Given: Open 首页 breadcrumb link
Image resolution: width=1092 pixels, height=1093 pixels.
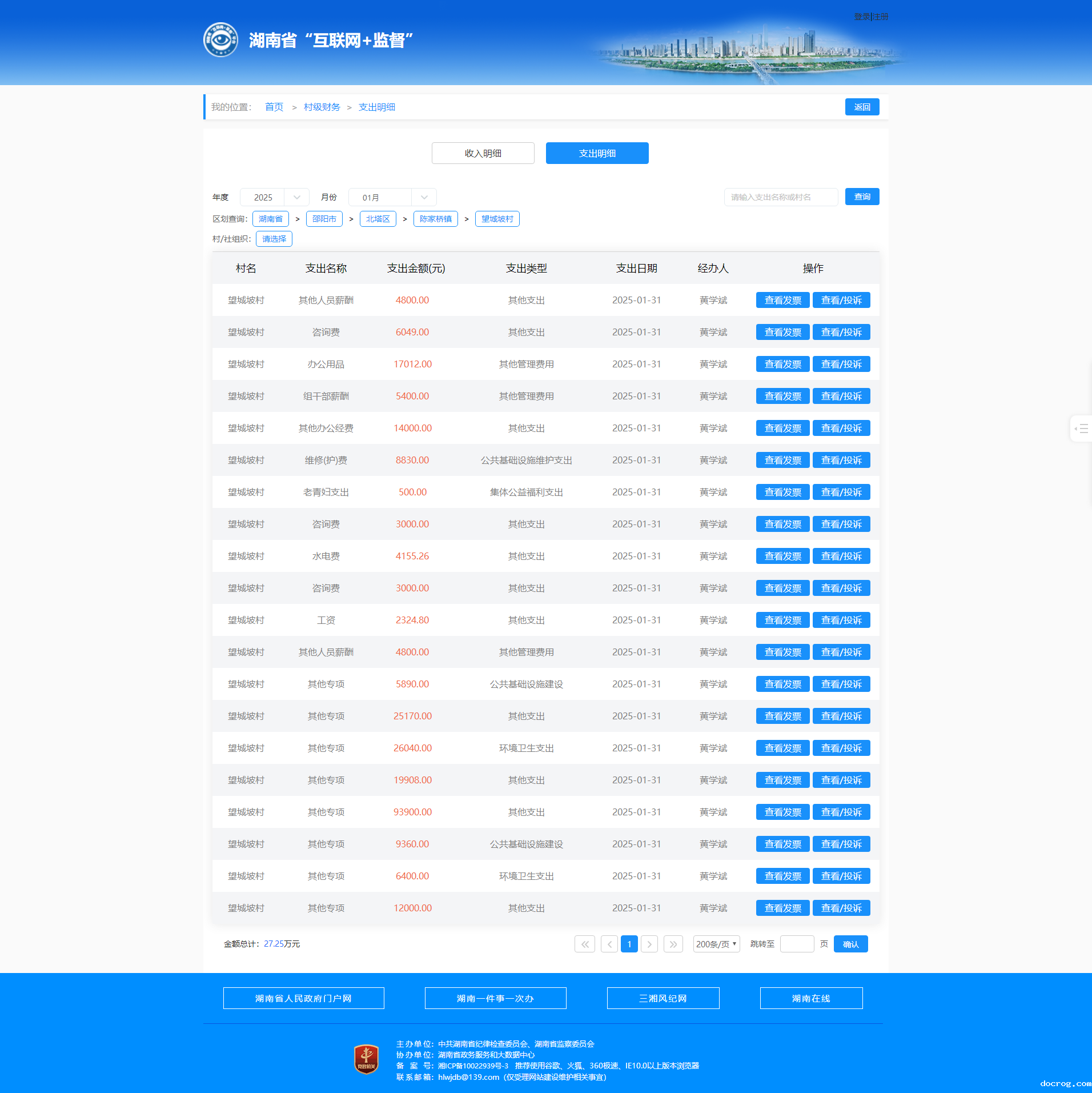Looking at the screenshot, I should pyautogui.click(x=274, y=107).
